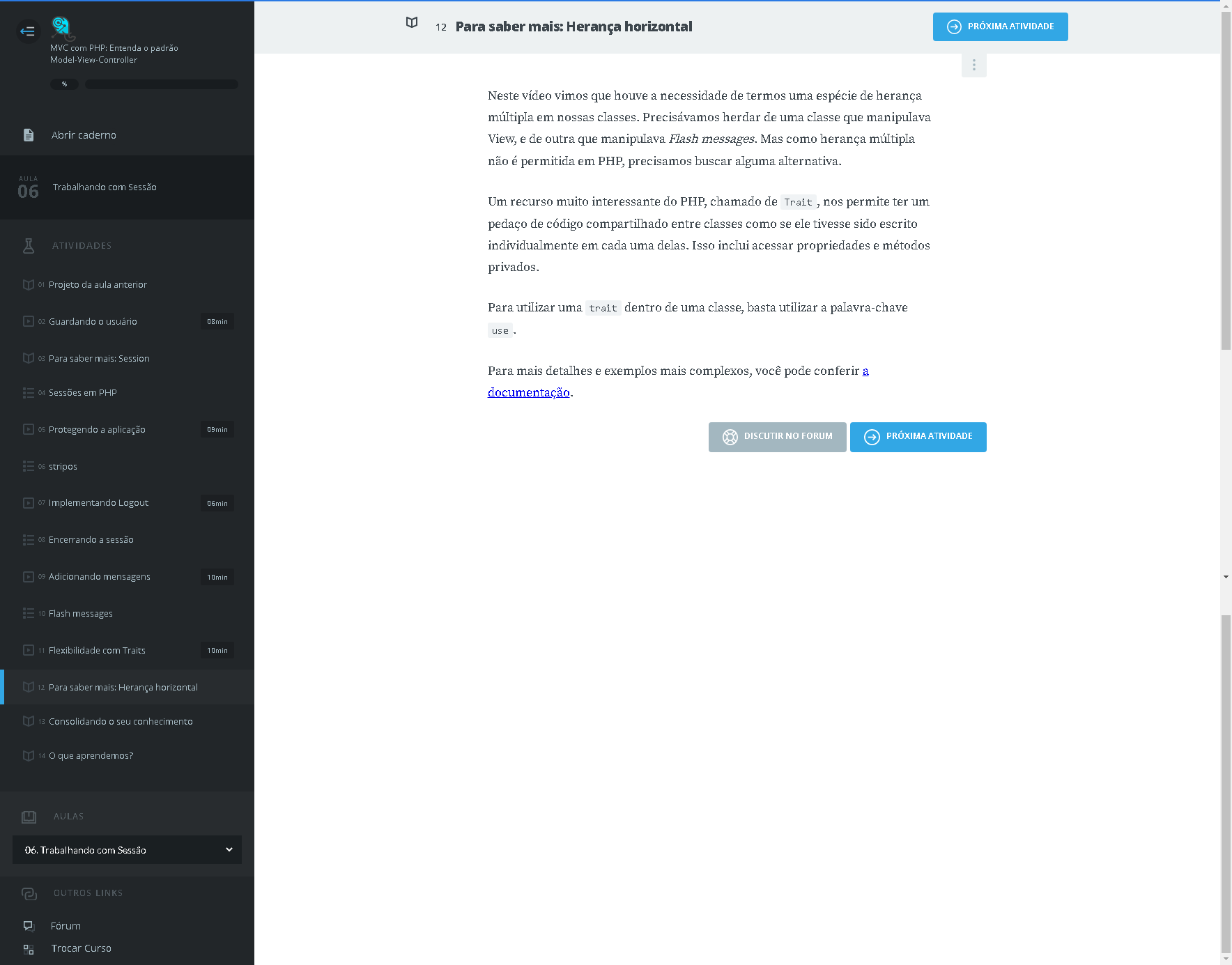
Task: Click the back arrow icon in sidebar header
Action: click(x=28, y=31)
